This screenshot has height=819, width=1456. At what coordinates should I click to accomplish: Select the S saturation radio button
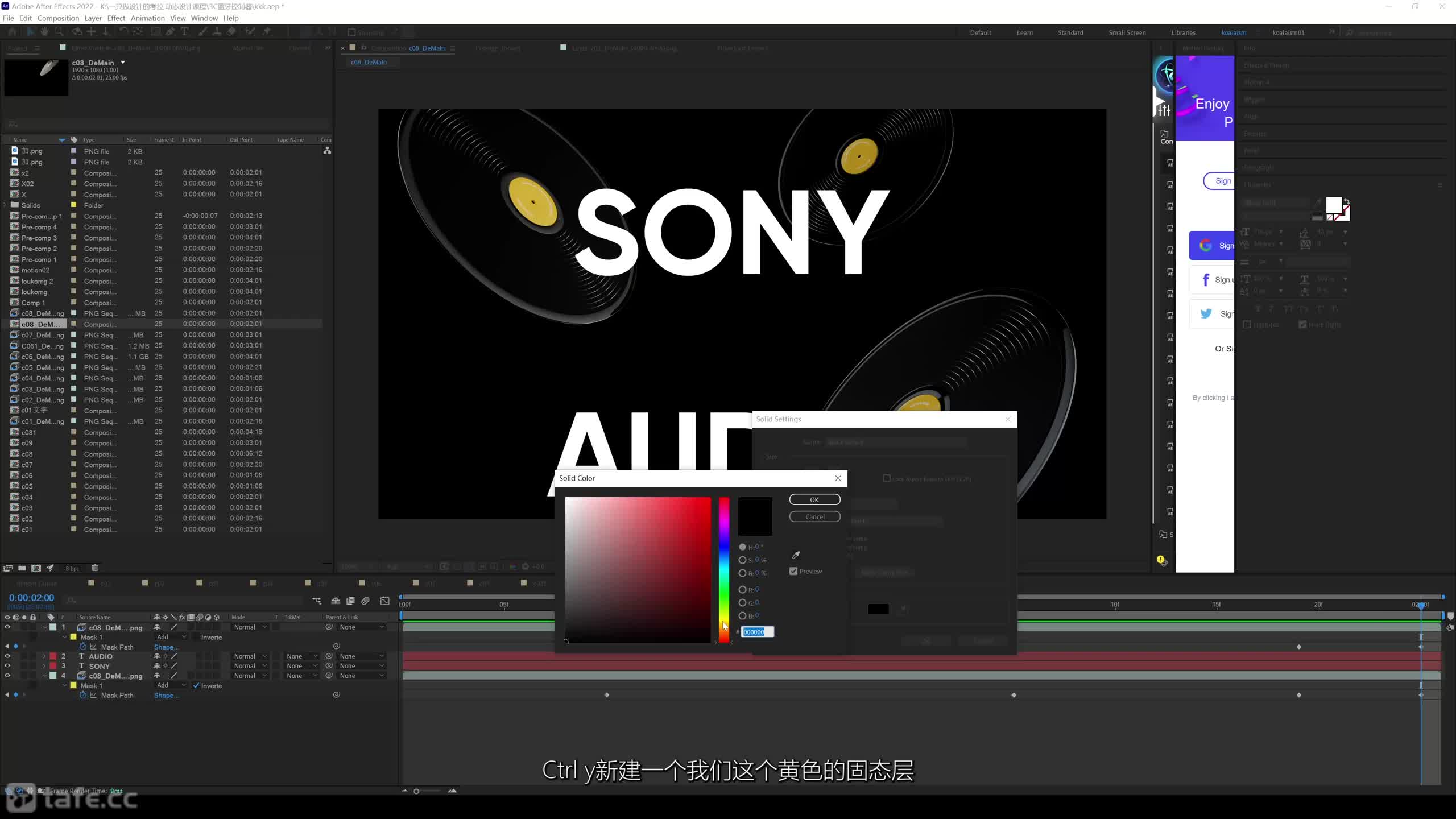742,560
